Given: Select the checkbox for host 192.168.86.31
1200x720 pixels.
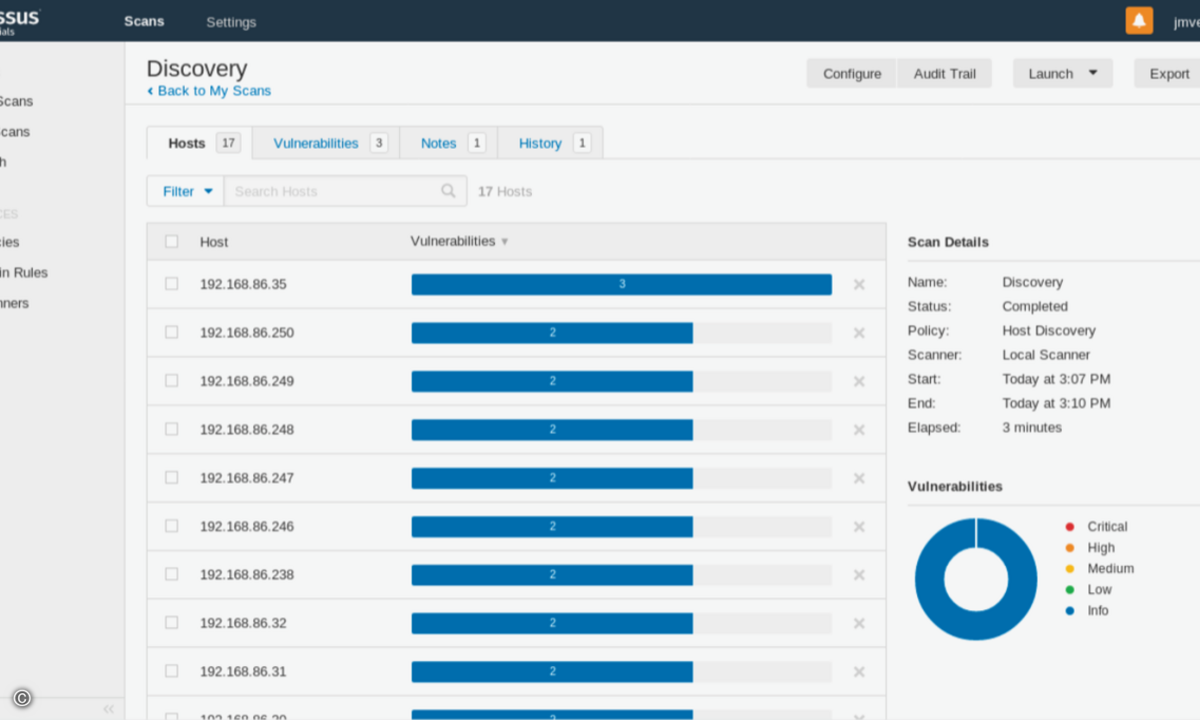Looking at the screenshot, I should click(171, 671).
